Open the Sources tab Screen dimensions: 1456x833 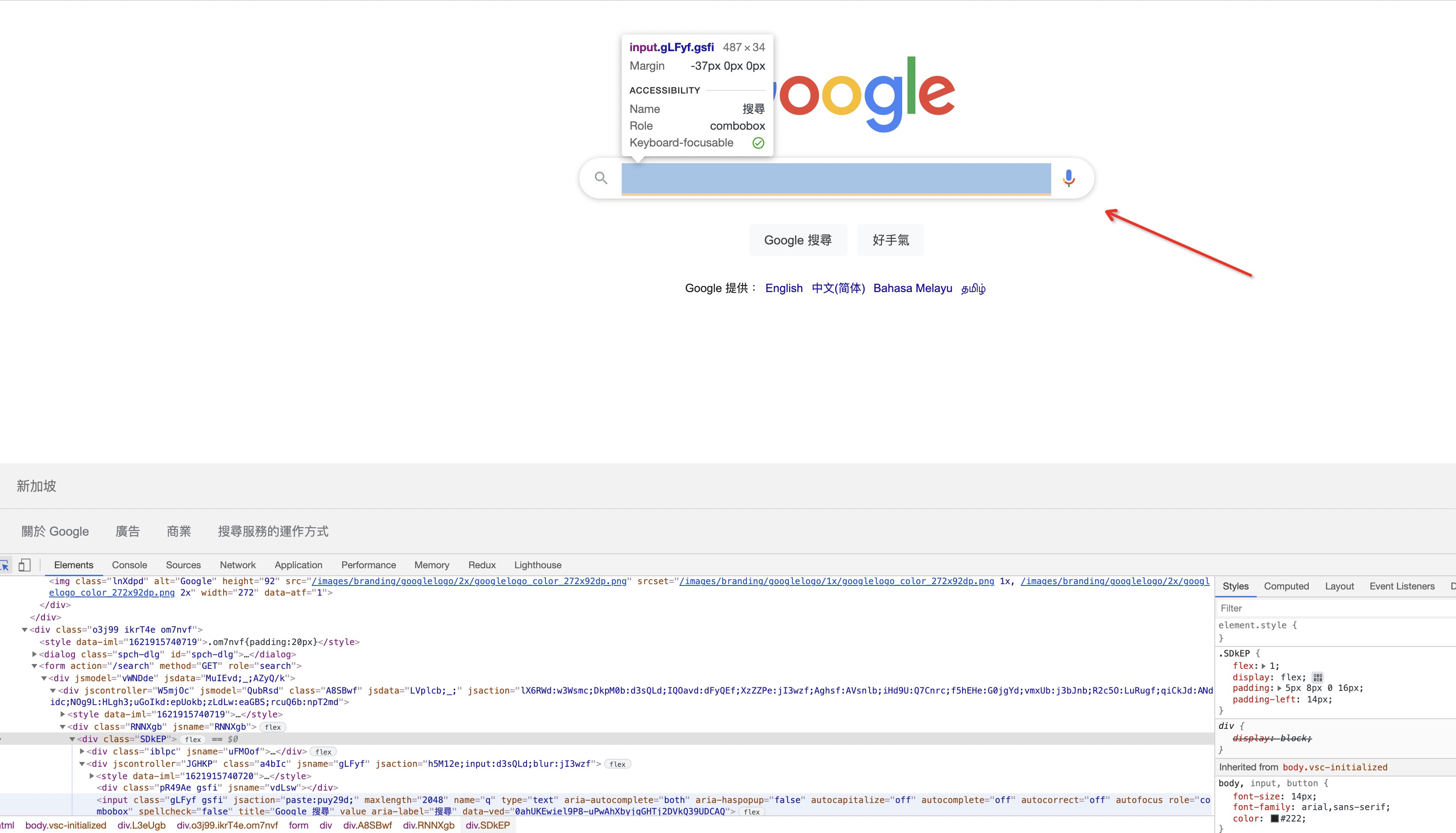(183, 565)
